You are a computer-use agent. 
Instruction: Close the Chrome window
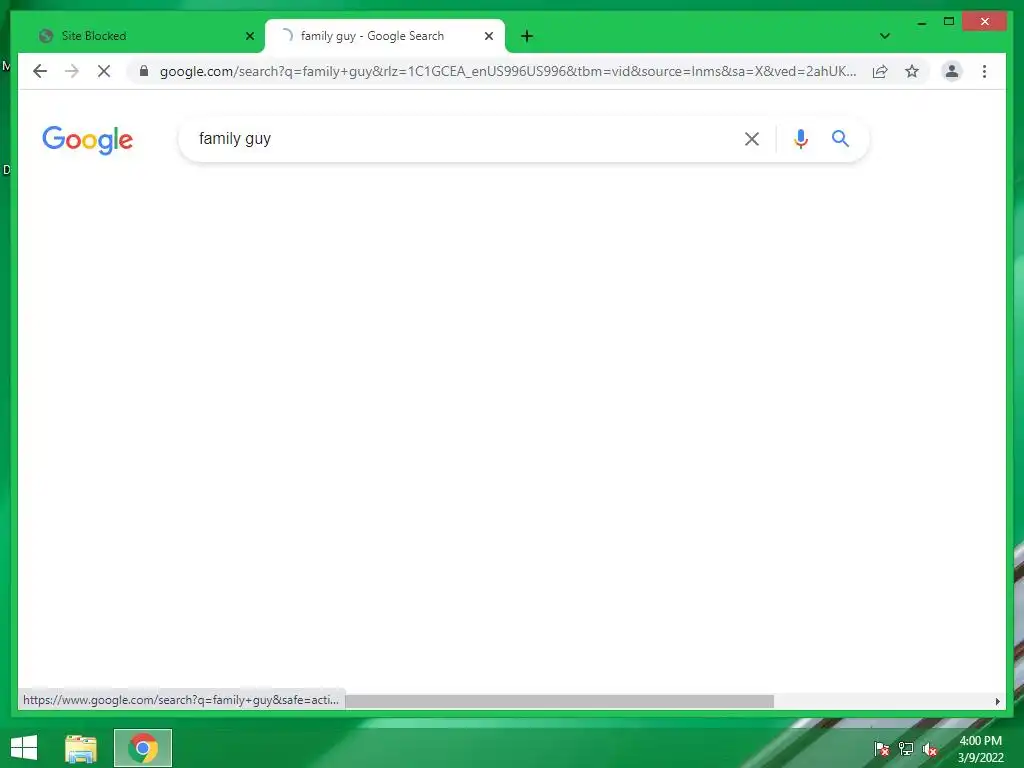click(x=985, y=22)
